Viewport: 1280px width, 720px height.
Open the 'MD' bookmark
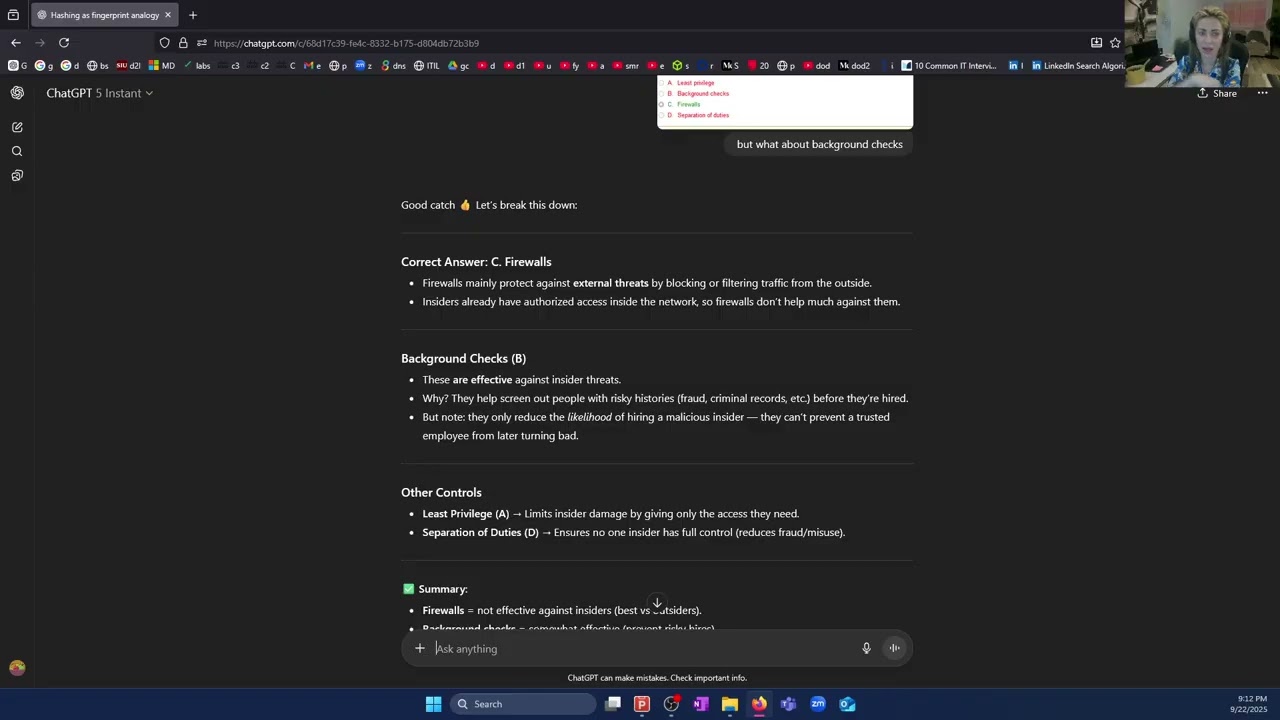pyautogui.click(x=162, y=66)
